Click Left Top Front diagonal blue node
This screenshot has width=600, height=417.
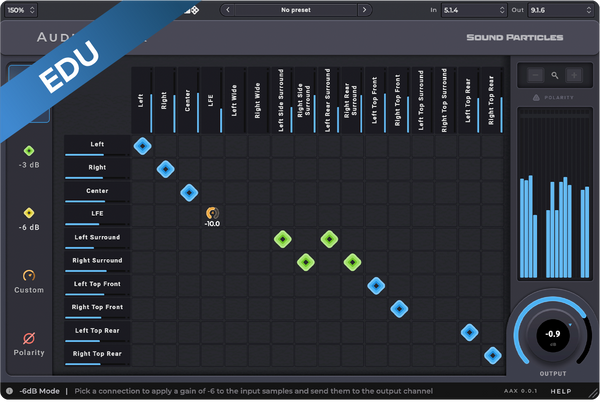[376, 286]
